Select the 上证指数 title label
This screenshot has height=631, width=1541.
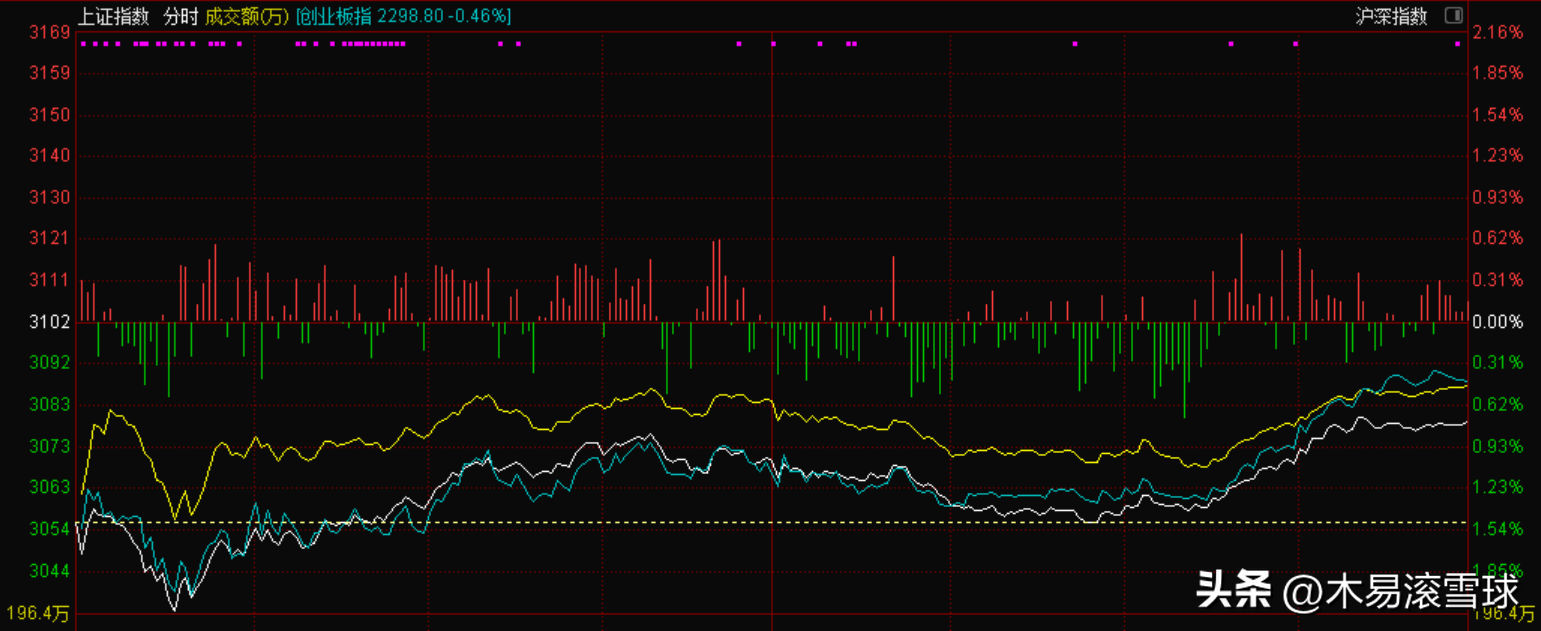(x=114, y=16)
